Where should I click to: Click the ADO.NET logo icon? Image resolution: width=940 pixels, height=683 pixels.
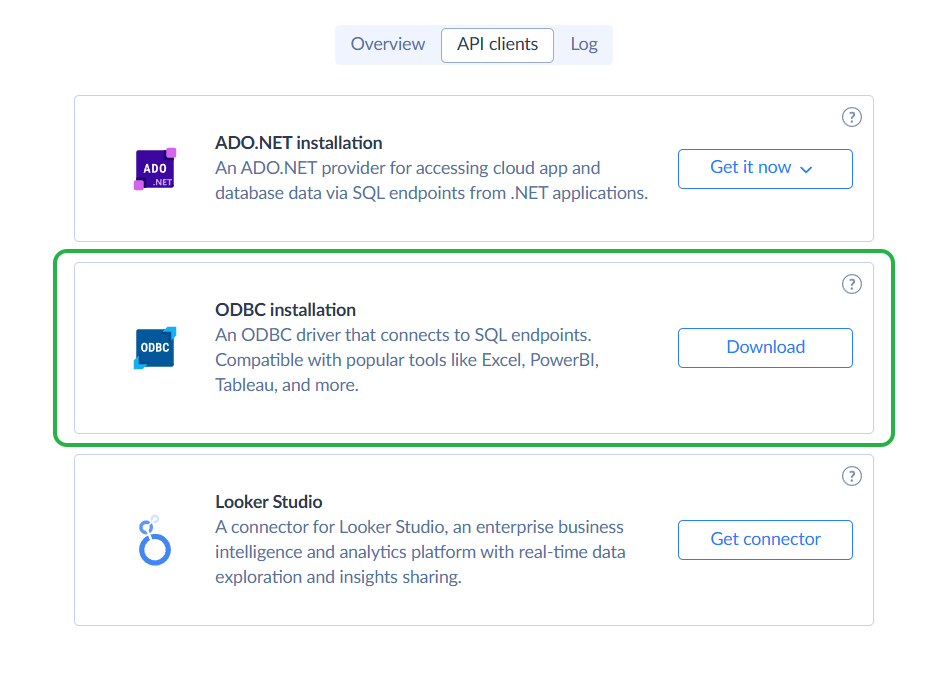pos(155,169)
